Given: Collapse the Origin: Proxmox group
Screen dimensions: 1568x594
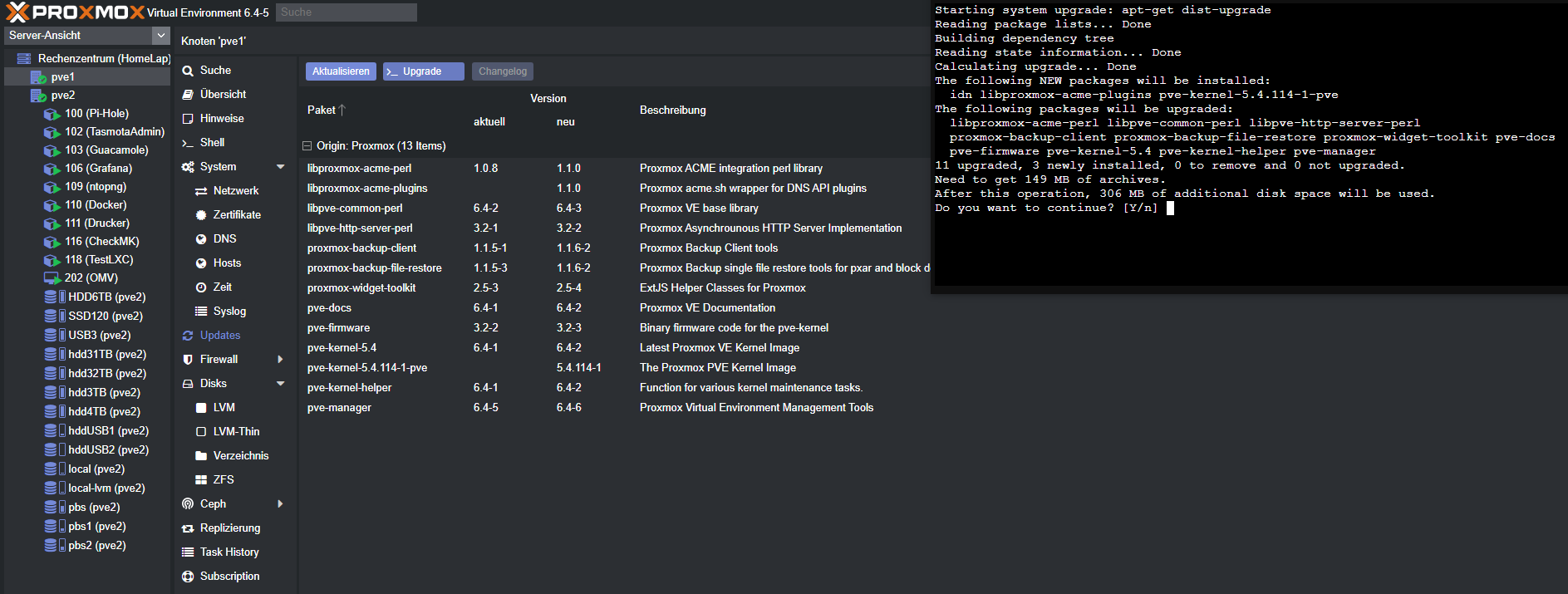Looking at the screenshot, I should click(x=307, y=146).
